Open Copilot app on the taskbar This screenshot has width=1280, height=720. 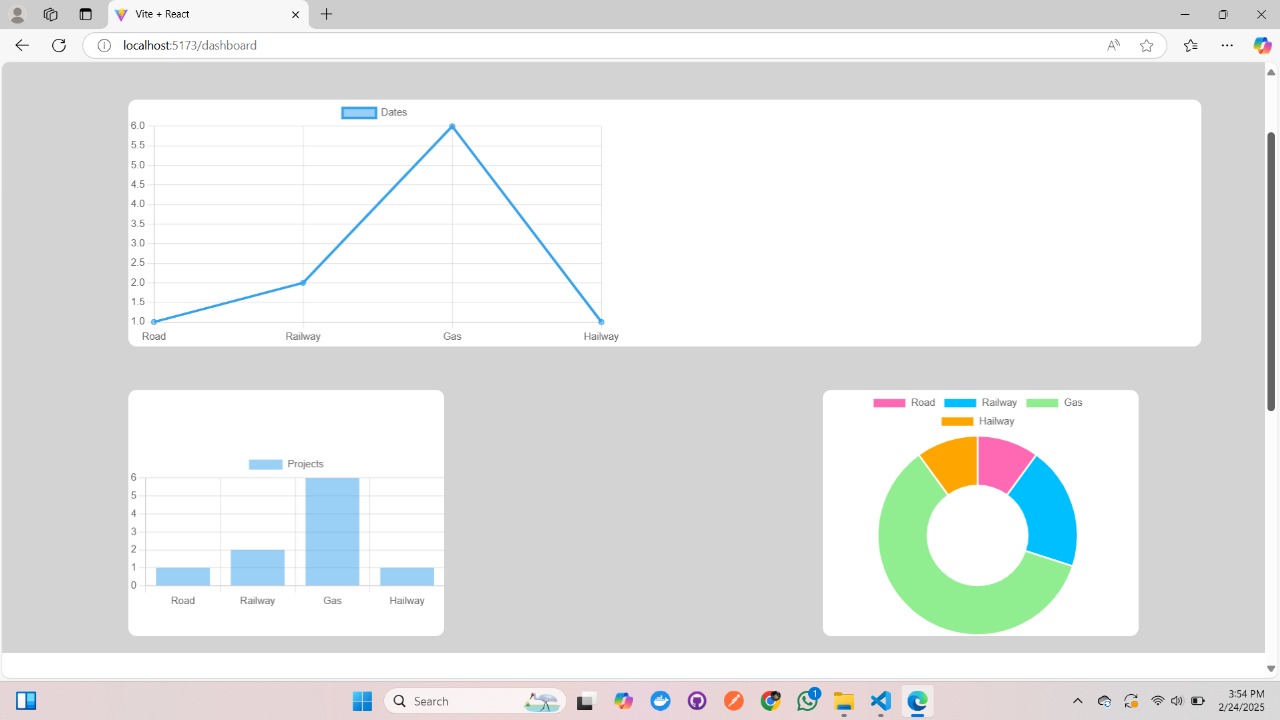tap(624, 701)
